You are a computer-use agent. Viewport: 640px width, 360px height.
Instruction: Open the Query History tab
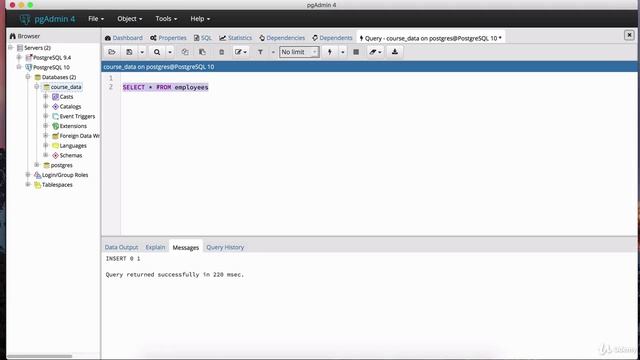point(225,247)
